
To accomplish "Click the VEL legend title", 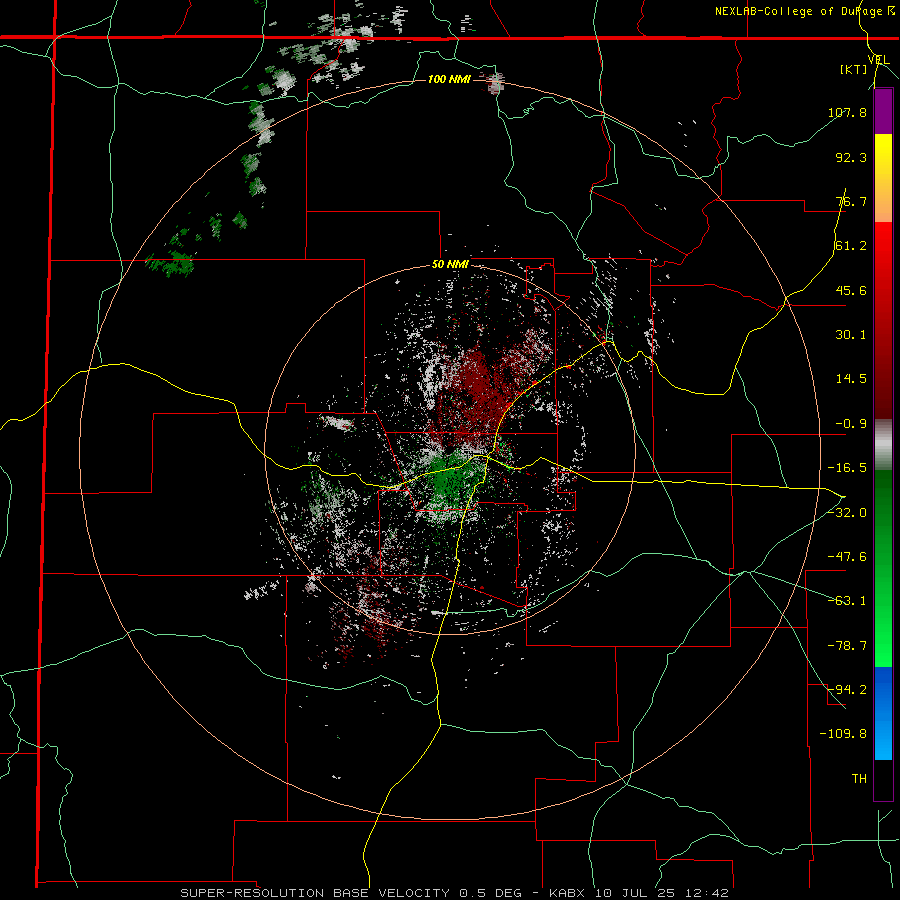I will 878,59.
